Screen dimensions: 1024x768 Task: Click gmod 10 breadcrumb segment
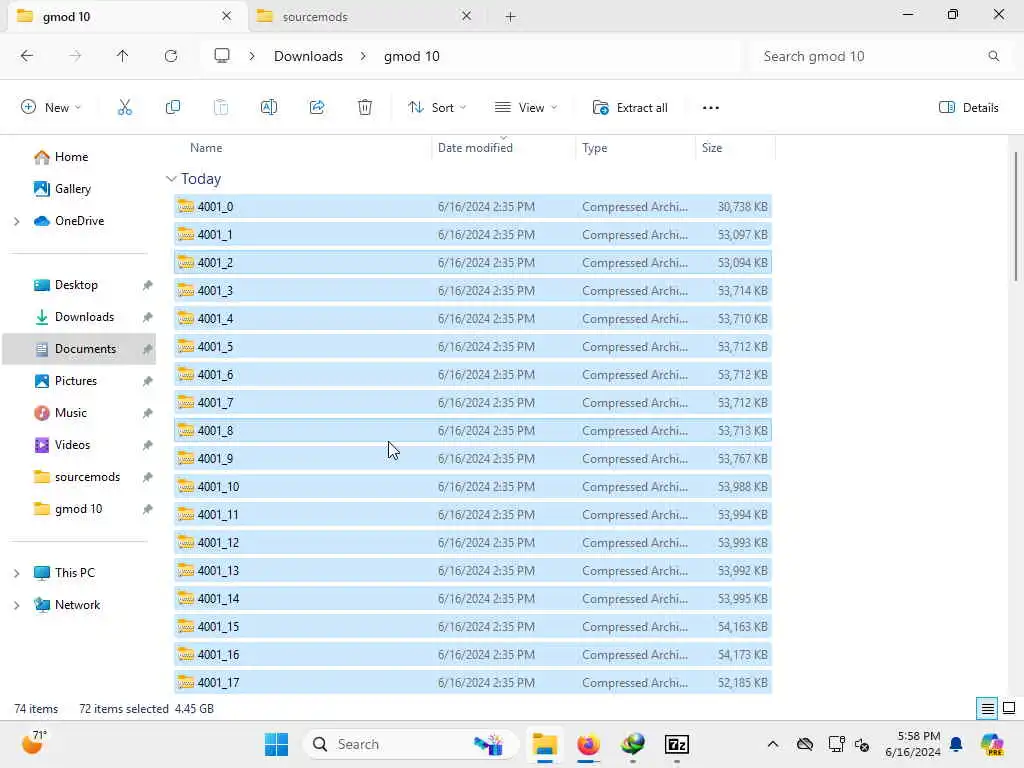pyautogui.click(x=411, y=56)
